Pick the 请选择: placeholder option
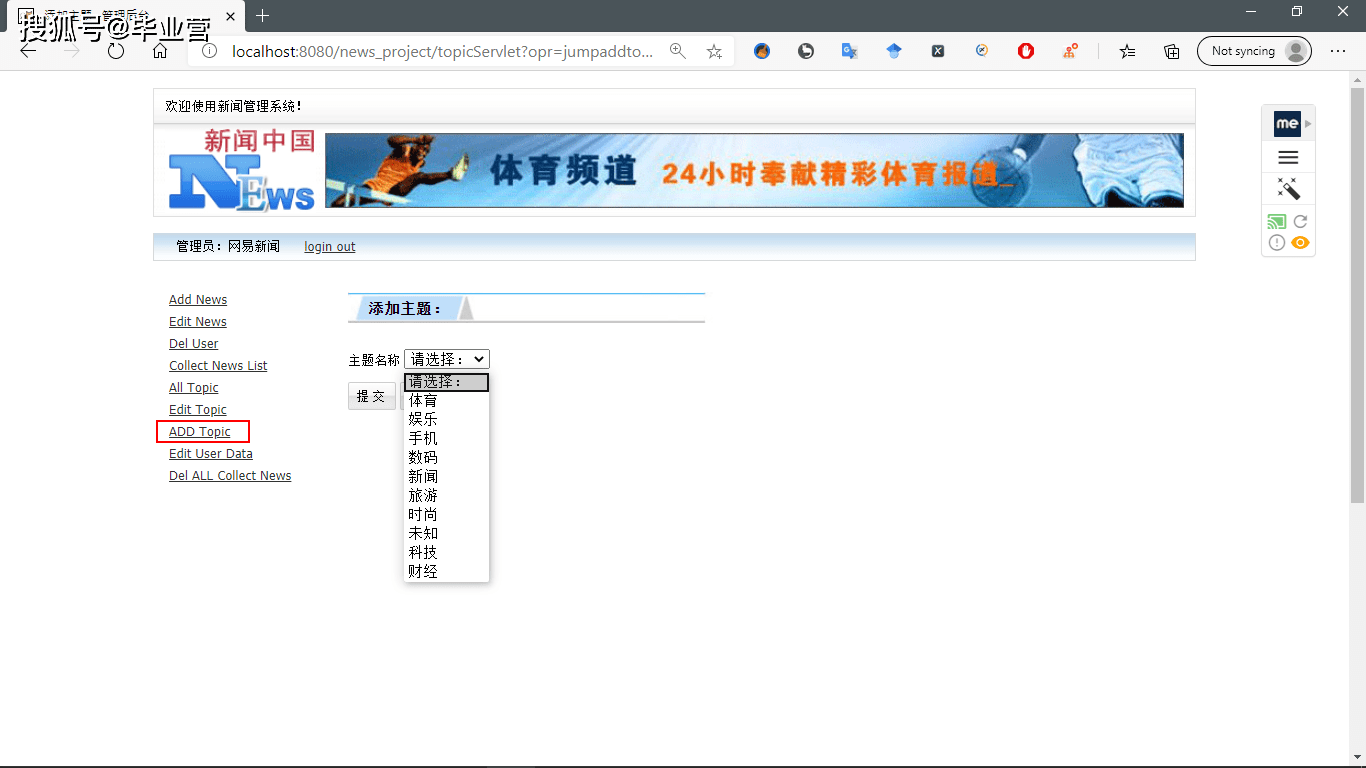 [446, 382]
